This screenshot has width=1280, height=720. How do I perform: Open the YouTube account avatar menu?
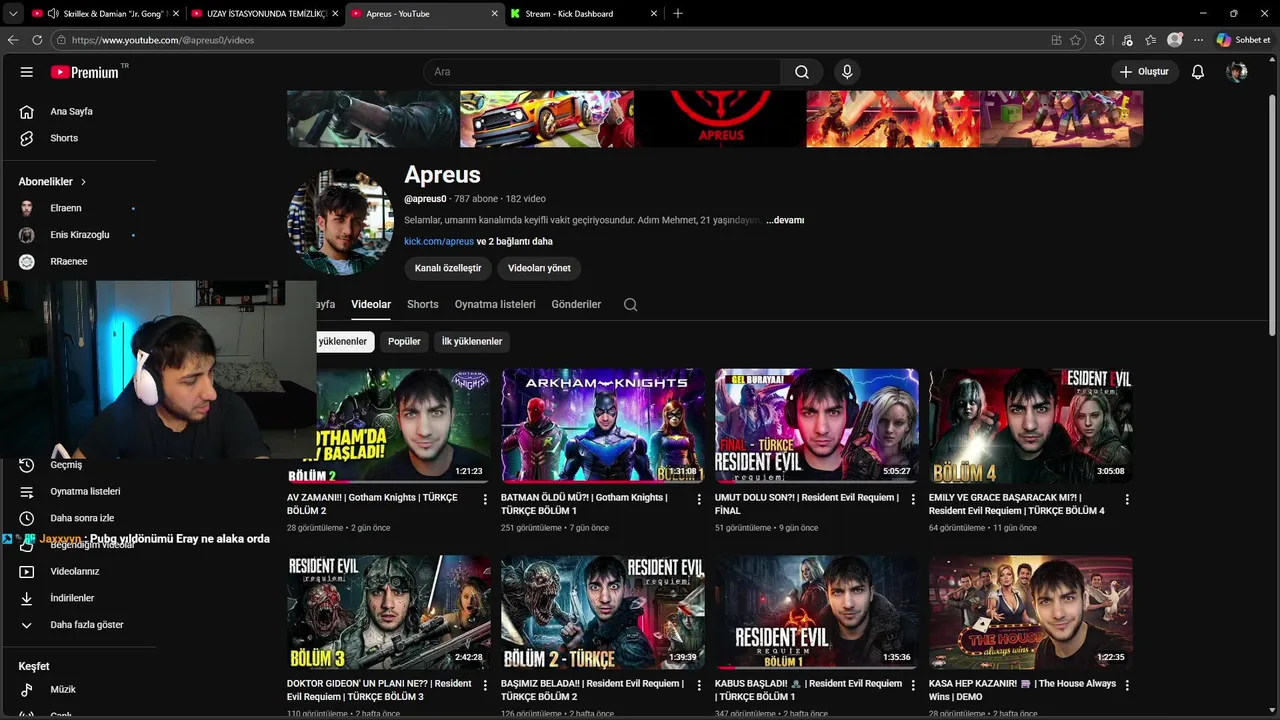coord(1237,72)
